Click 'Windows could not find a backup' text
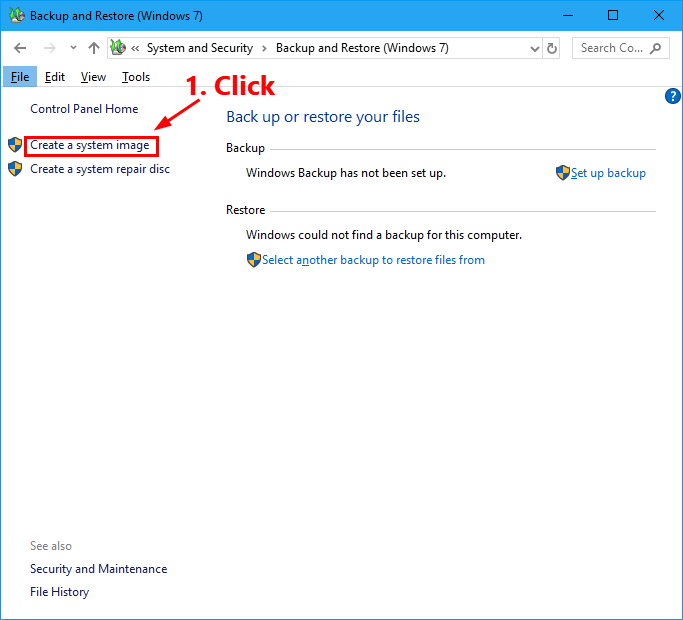The width and height of the screenshot is (683, 620). click(x=384, y=235)
